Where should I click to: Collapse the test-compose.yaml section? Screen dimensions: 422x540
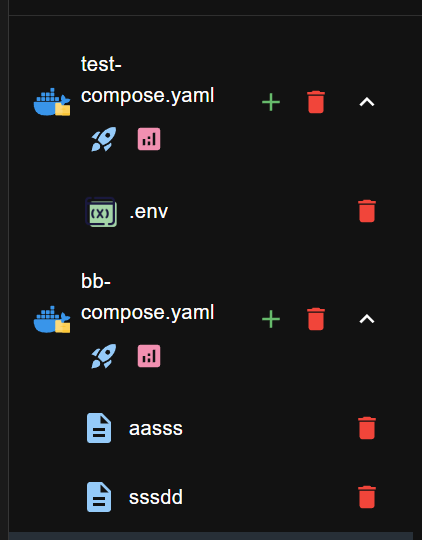point(367,102)
